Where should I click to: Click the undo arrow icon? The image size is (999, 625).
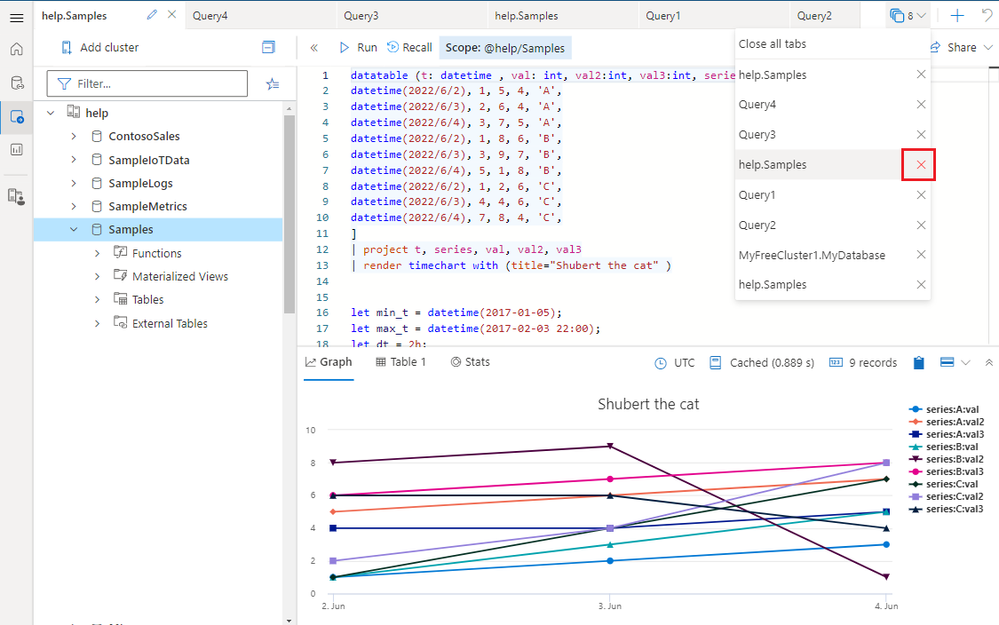tap(988, 15)
